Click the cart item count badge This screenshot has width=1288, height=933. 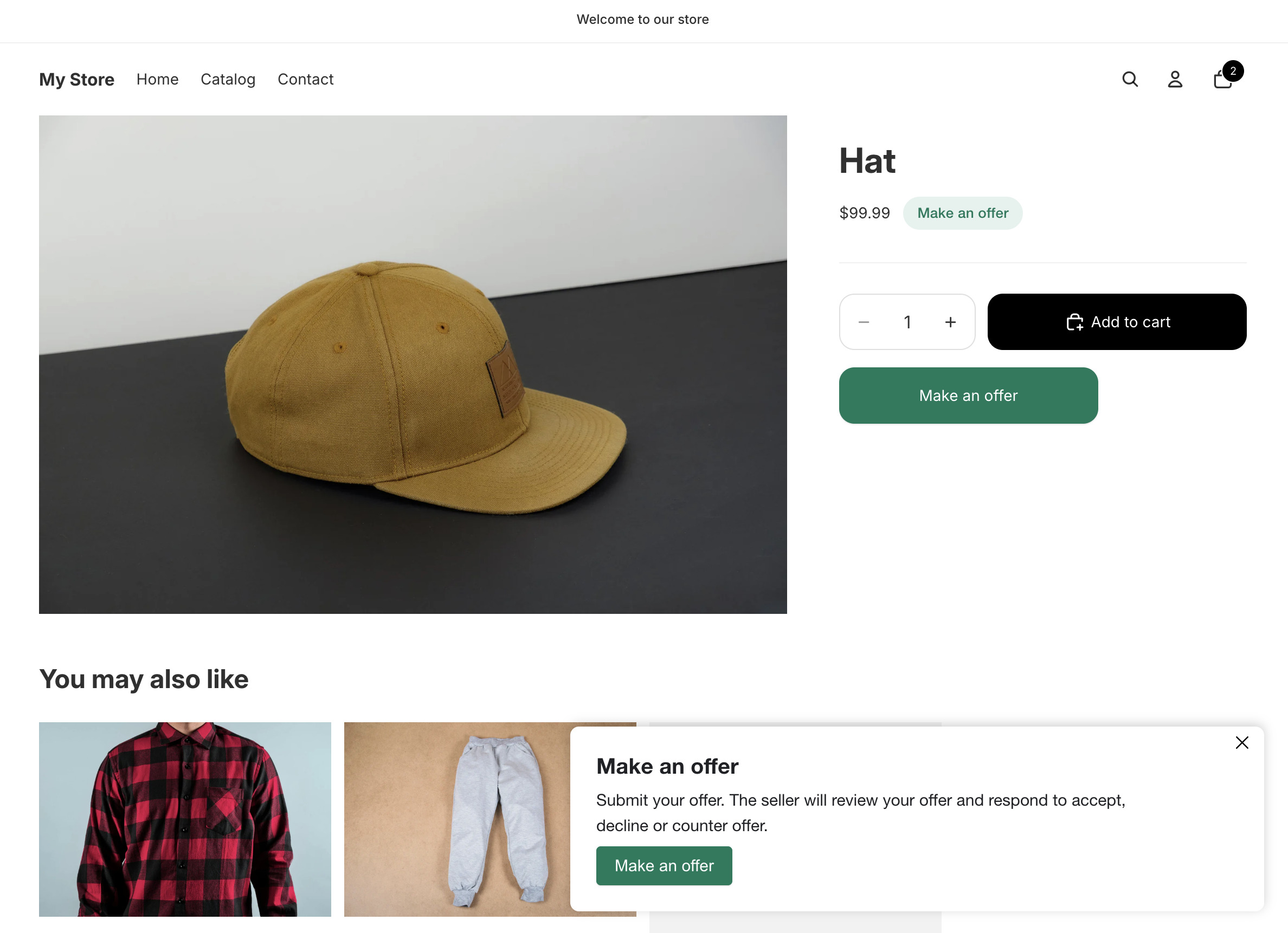tap(1233, 72)
